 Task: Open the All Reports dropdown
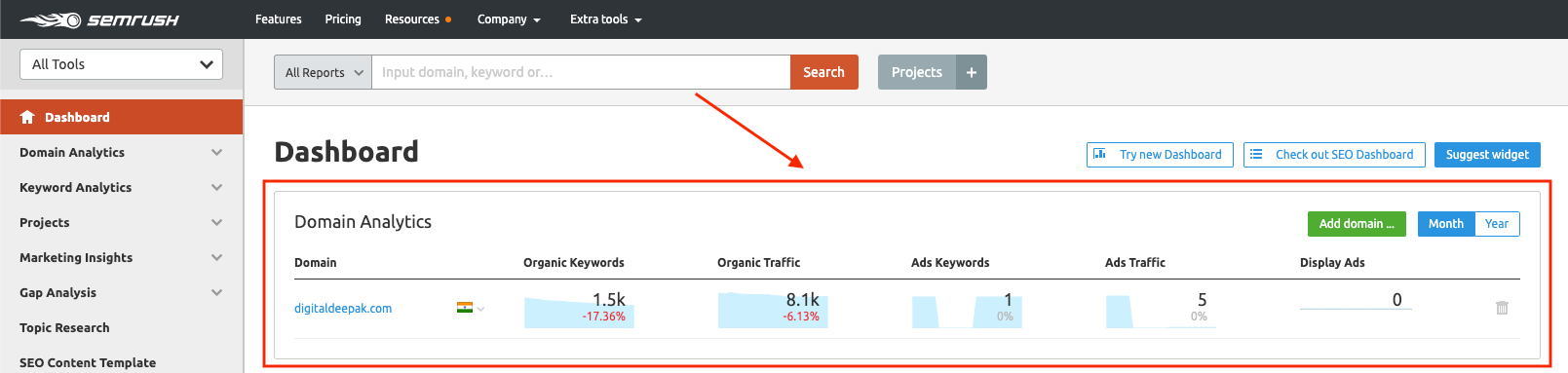click(x=323, y=72)
